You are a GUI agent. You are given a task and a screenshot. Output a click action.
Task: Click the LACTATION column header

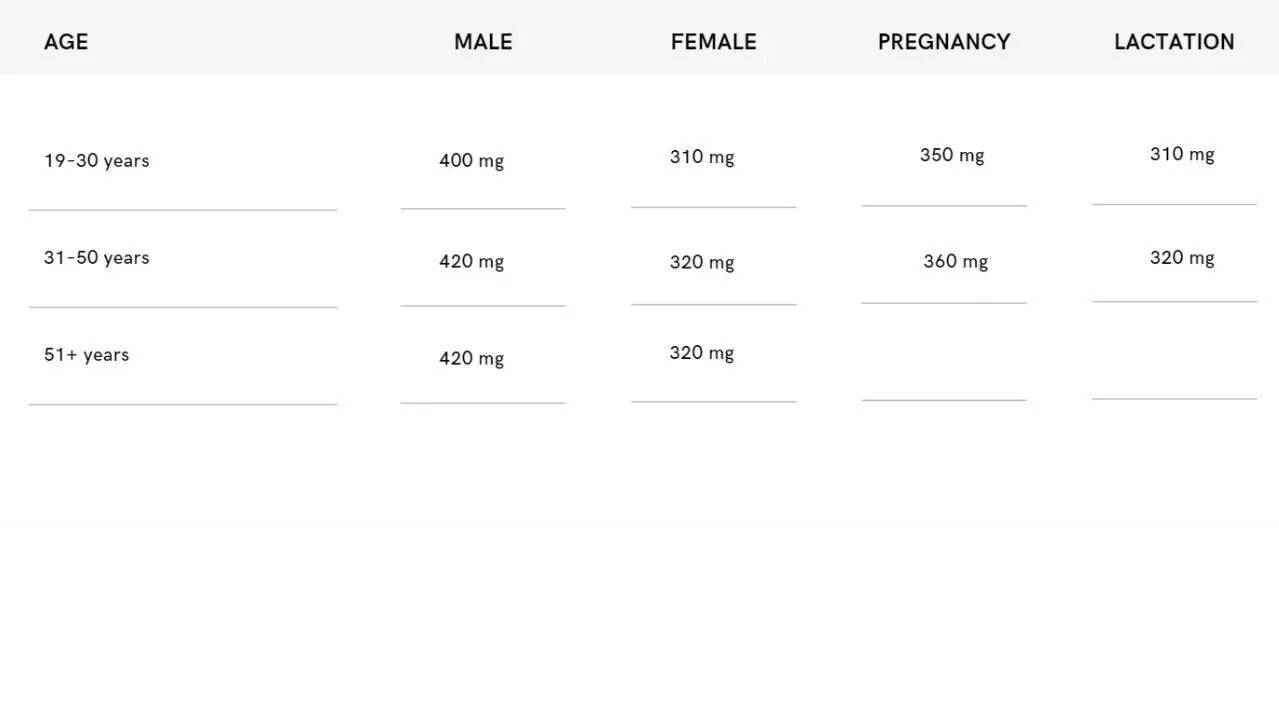click(1174, 42)
